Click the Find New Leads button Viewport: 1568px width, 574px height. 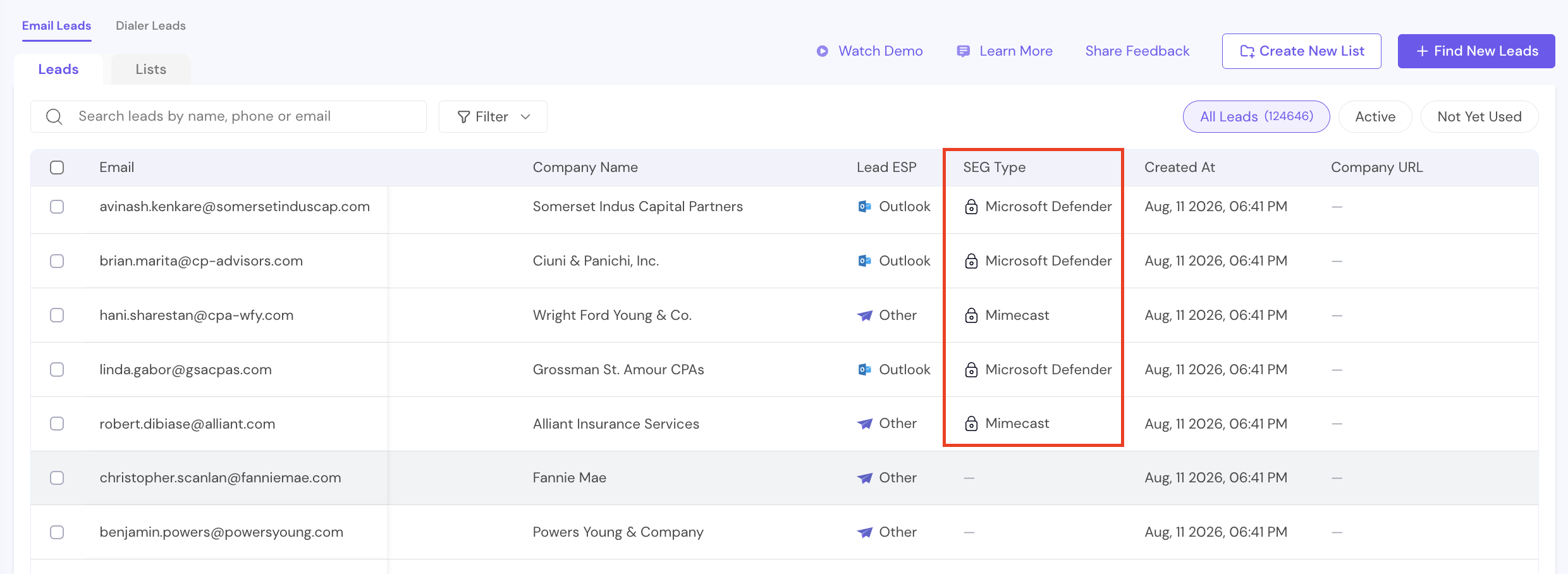point(1476,51)
